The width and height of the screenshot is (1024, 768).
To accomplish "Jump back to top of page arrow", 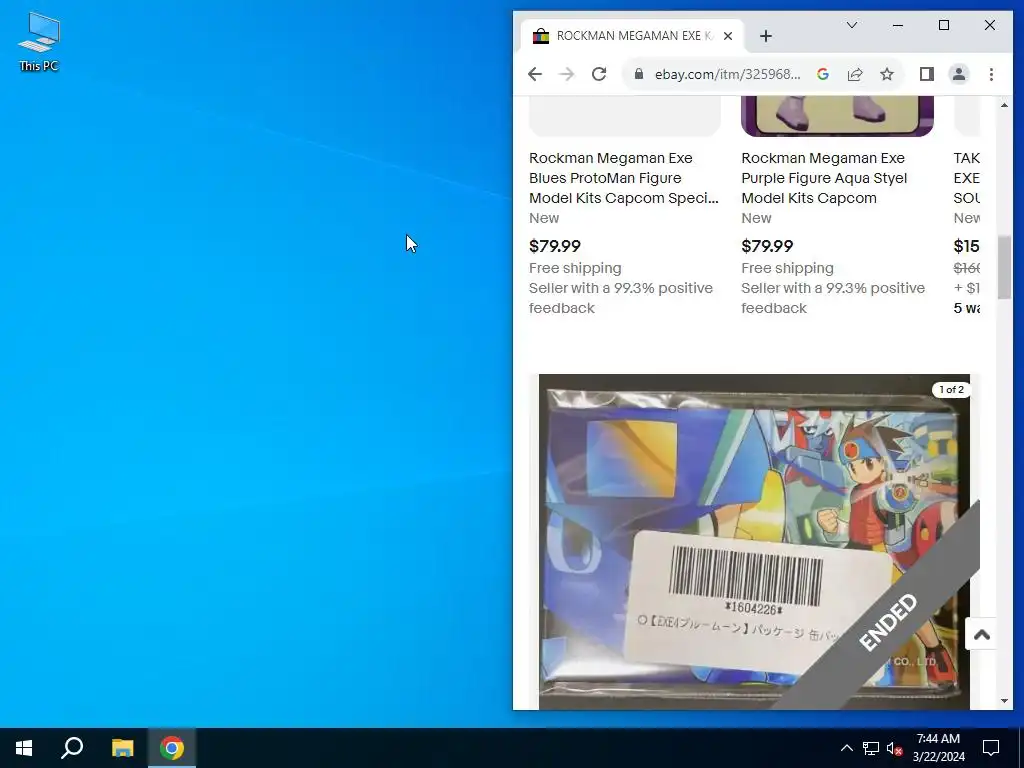I will pos(981,634).
